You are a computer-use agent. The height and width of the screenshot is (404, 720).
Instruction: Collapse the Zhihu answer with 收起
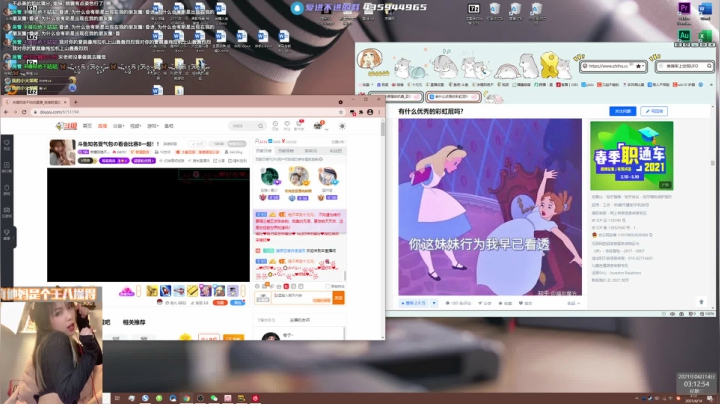[x=573, y=303]
